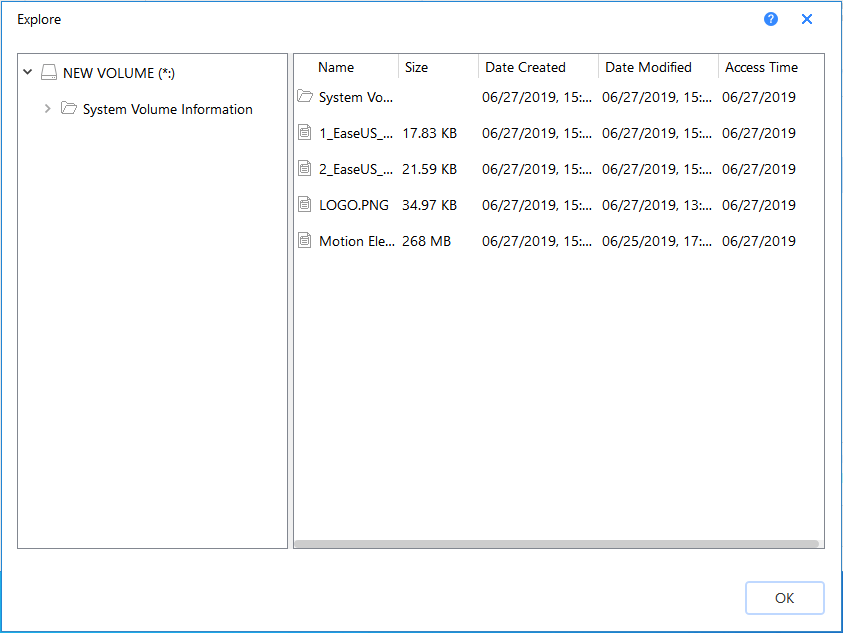Click the folder icon beside System Vo...
This screenshot has width=843, height=633.
coord(304,95)
